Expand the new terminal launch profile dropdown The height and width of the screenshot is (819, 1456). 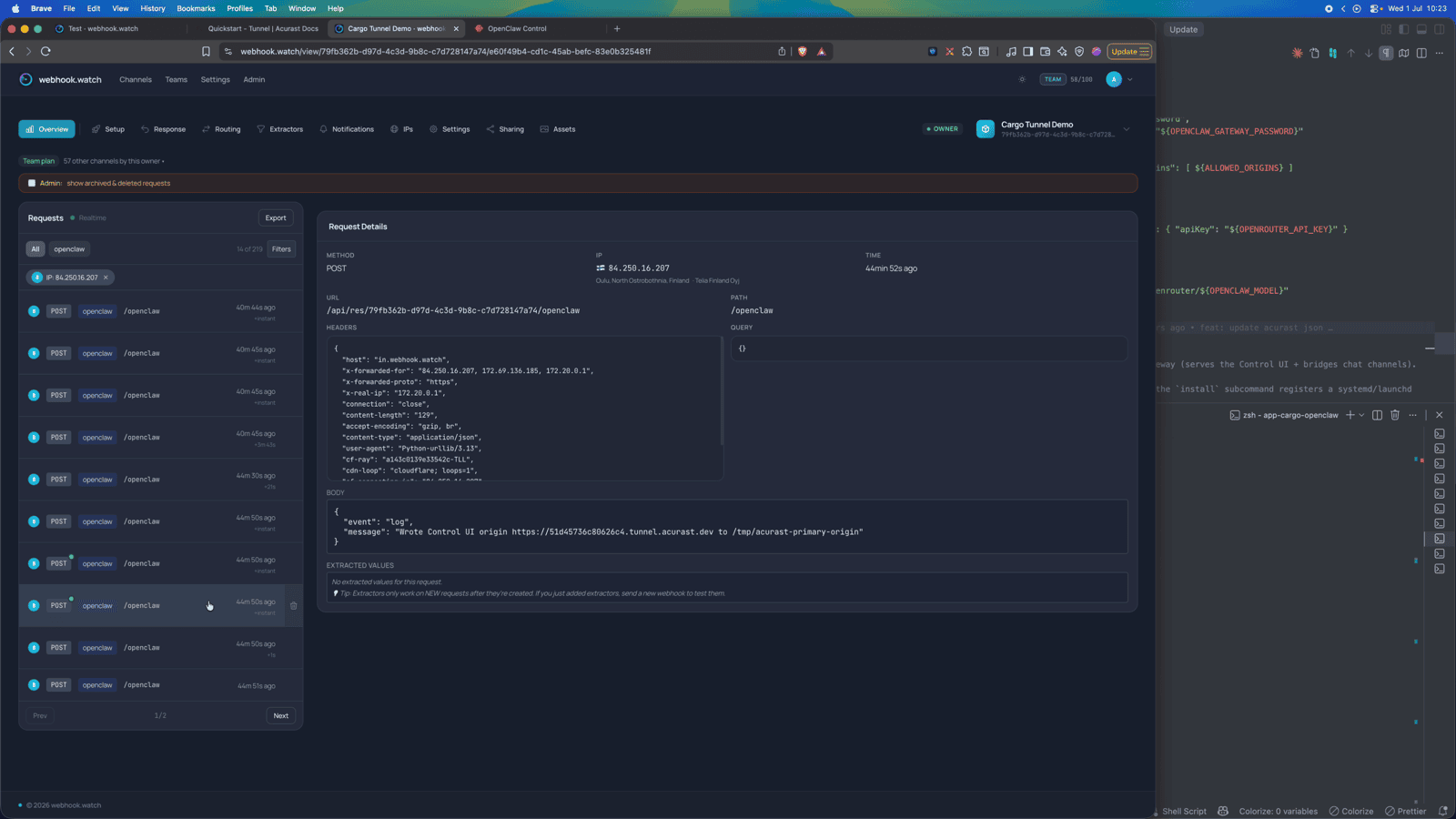coord(1361,415)
